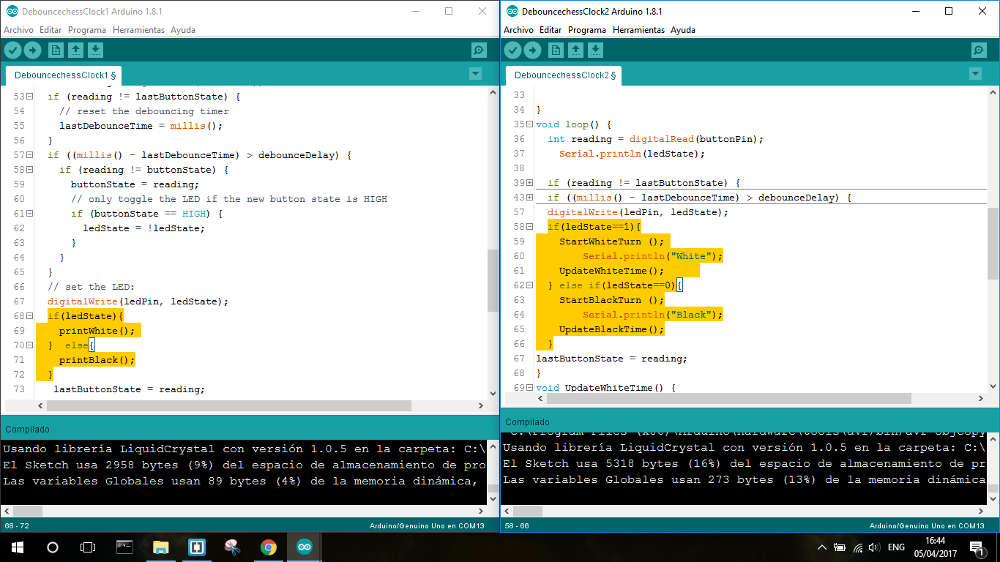This screenshot has width=1000, height=562.
Task: Open Herramientas menu in DebouncechessClock2 window
Action: [638, 30]
